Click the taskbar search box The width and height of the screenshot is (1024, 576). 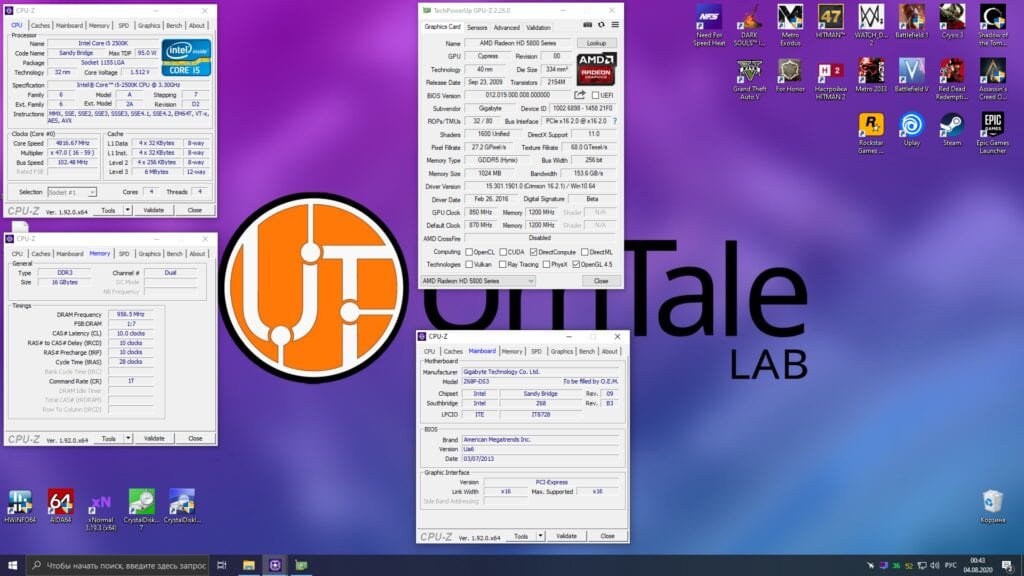pos(118,566)
